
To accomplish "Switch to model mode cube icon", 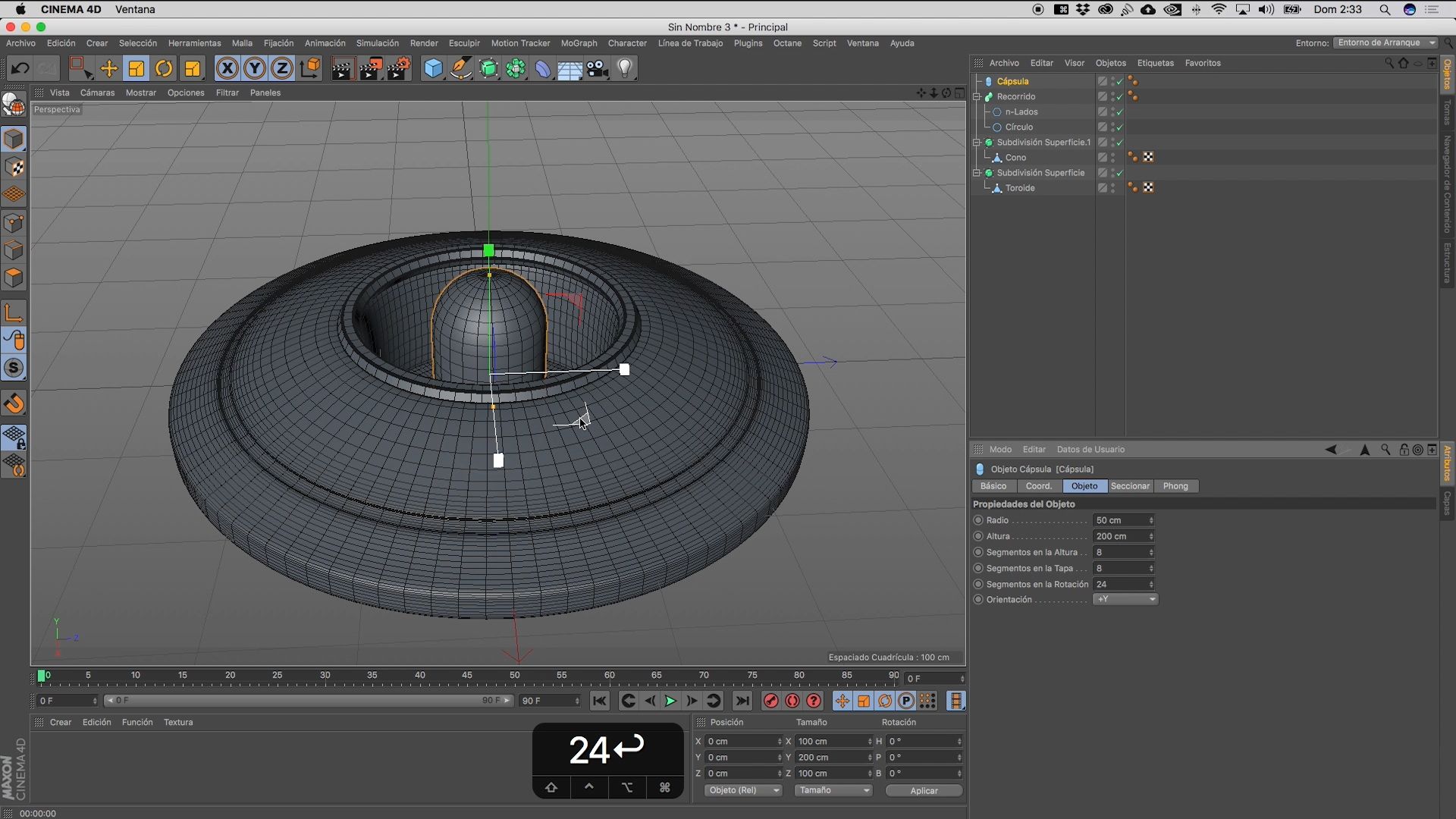I will point(14,139).
